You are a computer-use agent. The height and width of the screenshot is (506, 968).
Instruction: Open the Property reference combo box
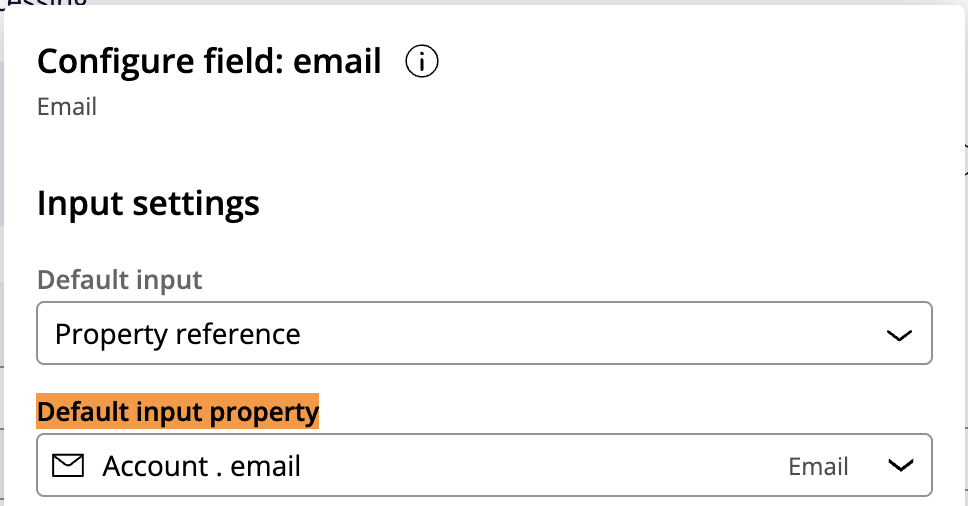click(484, 334)
